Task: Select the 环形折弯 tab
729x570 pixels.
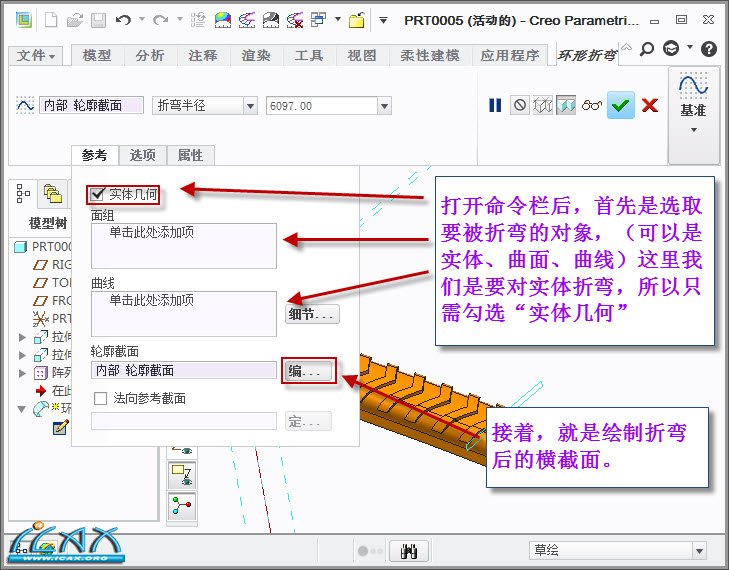Action: click(x=587, y=55)
